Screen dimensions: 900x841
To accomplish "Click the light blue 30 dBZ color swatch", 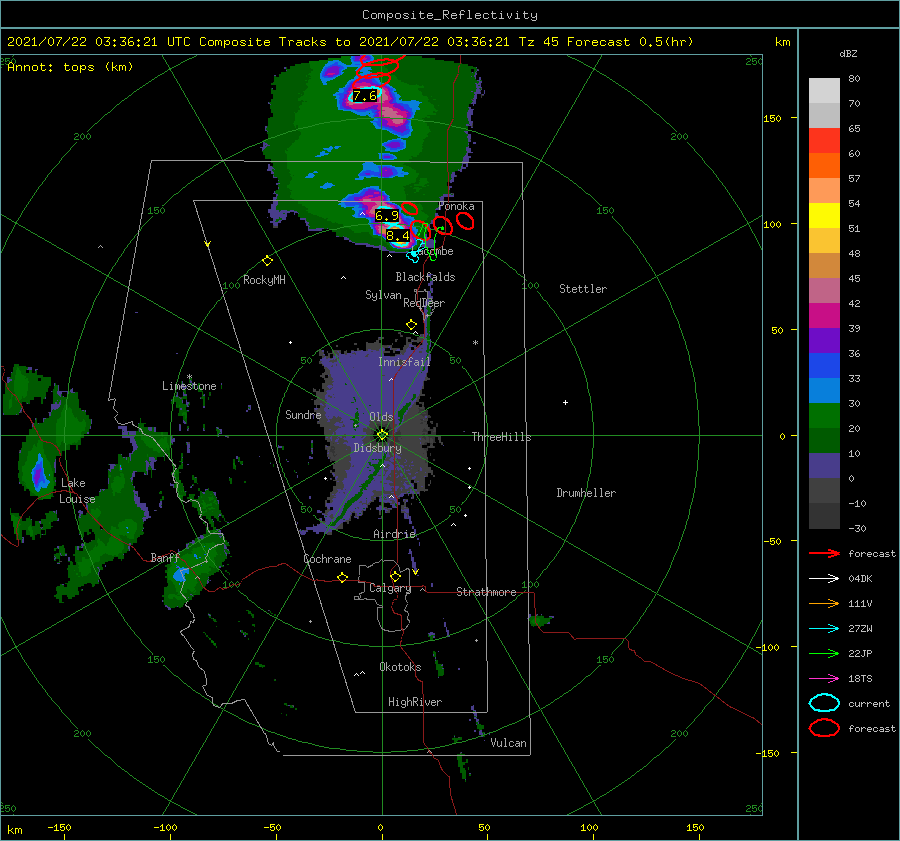I will (824, 391).
